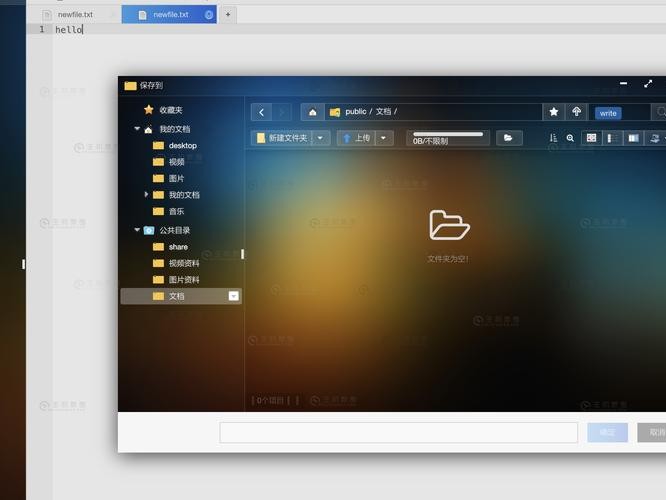The image size is (666, 500).
Task: Switch to icon grid view
Action: click(x=591, y=138)
